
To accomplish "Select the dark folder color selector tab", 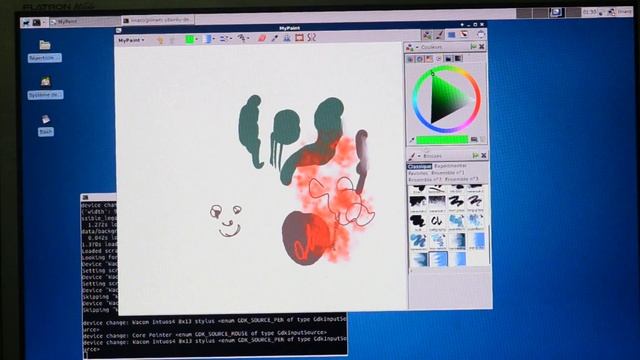I will 449,59.
